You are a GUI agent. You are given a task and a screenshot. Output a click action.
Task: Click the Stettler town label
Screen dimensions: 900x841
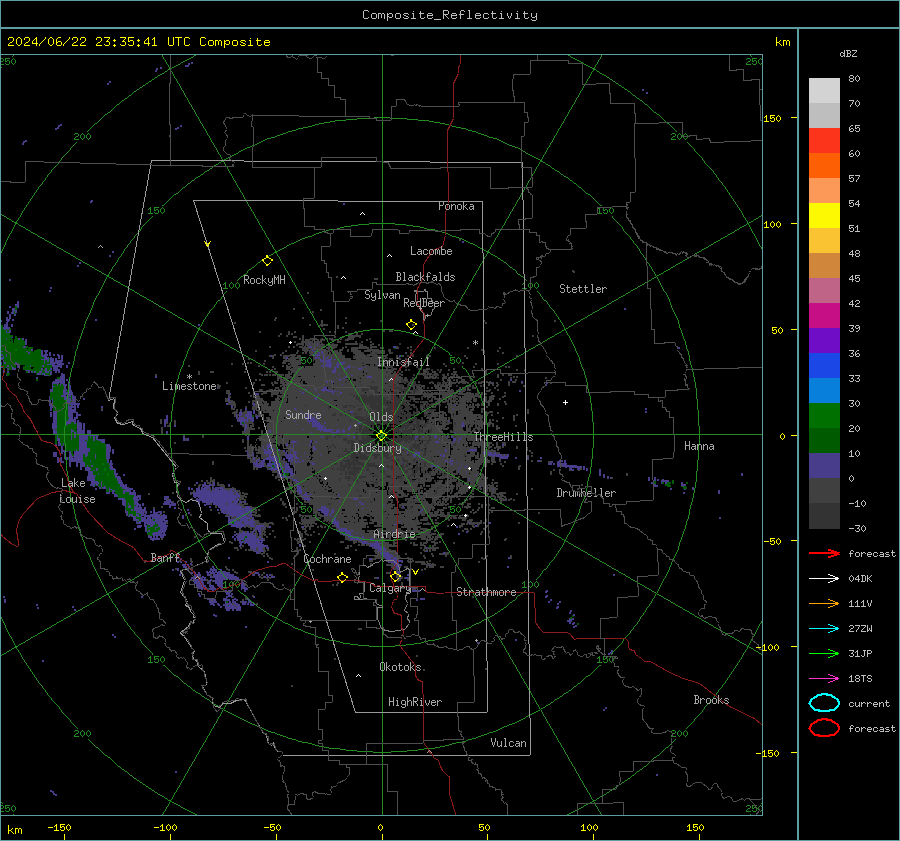(583, 289)
